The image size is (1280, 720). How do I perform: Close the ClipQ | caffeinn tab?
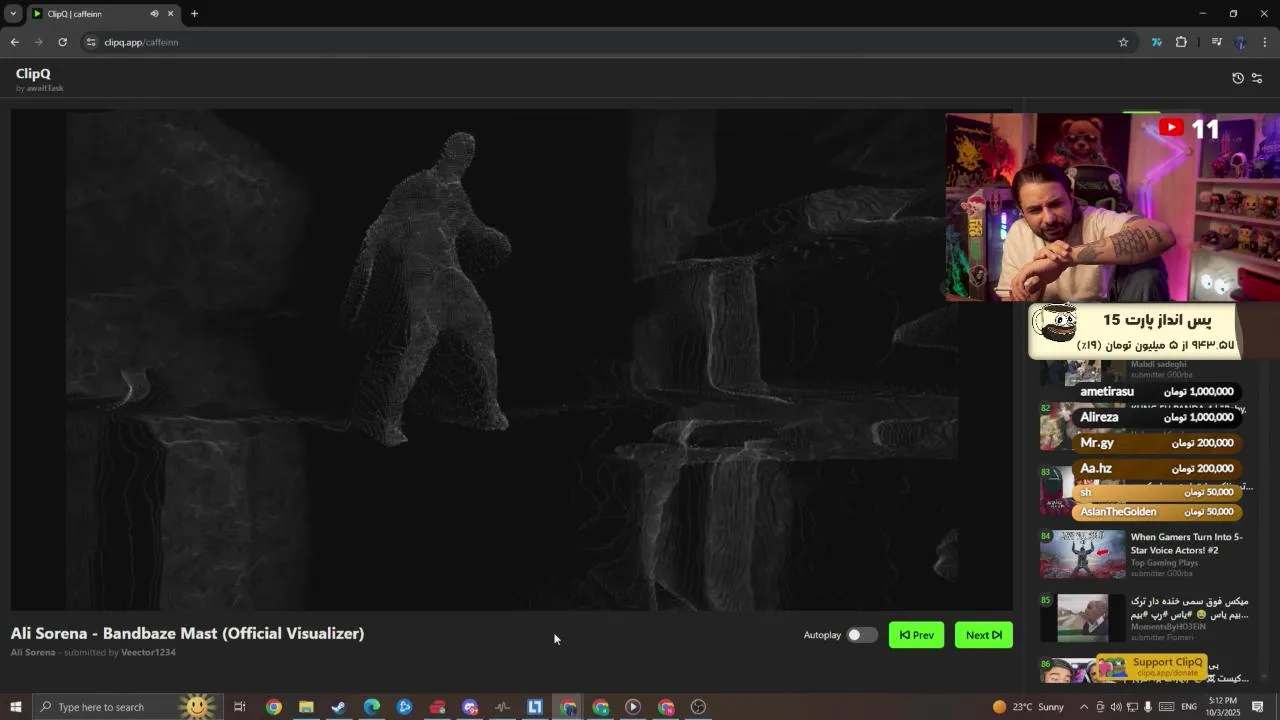171,14
